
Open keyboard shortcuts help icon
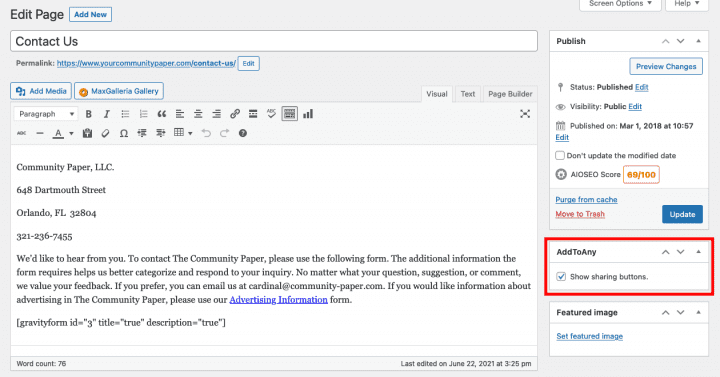[x=243, y=133]
